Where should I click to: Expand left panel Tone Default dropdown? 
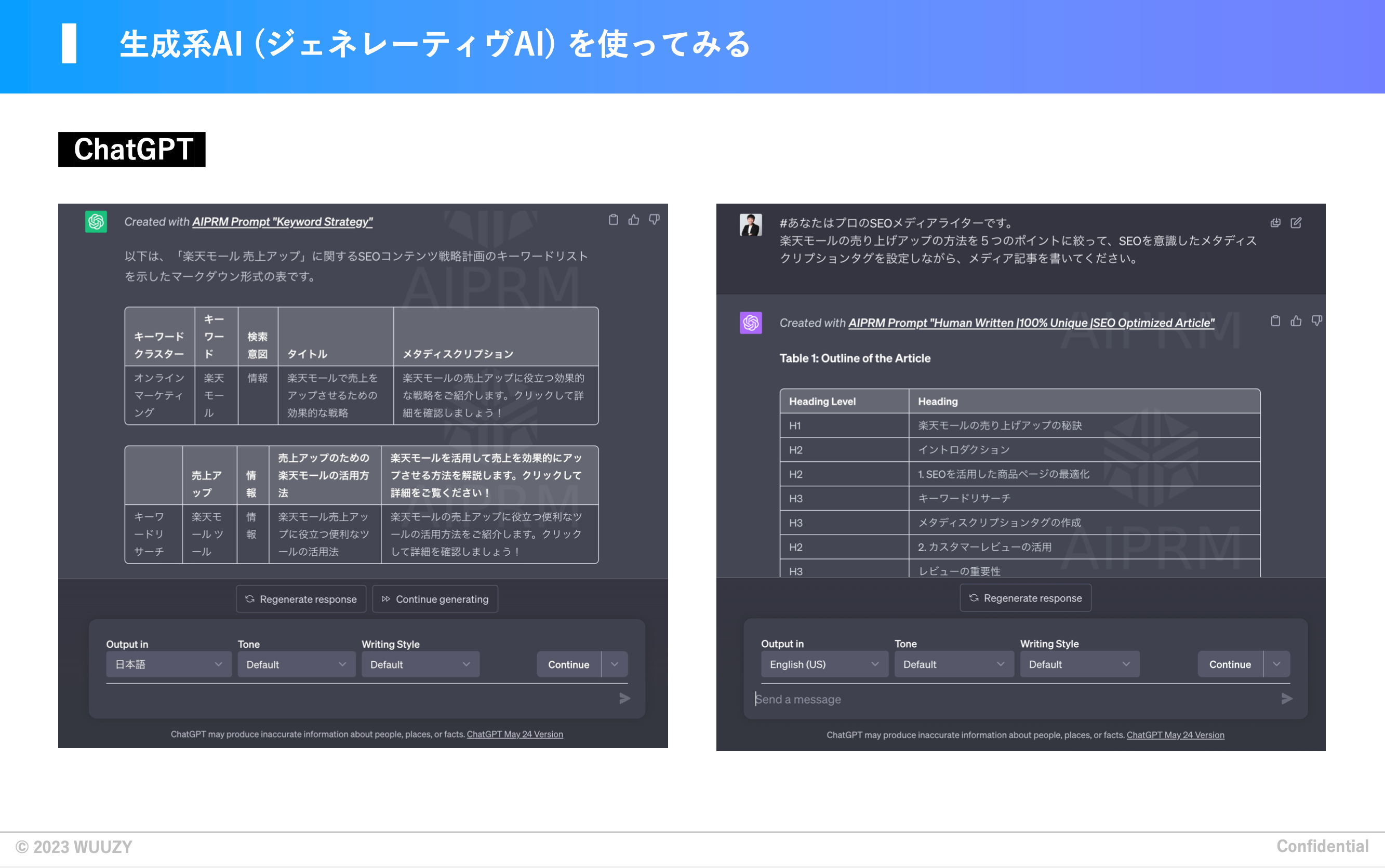pyautogui.click(x=296, y=664)
